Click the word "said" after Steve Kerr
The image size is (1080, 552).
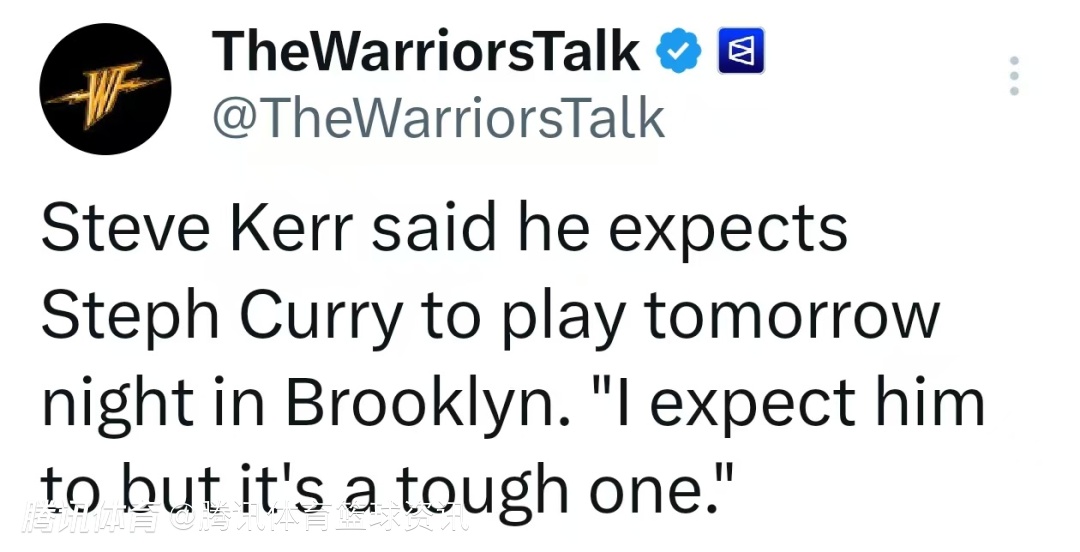click(x=434, y=229)
